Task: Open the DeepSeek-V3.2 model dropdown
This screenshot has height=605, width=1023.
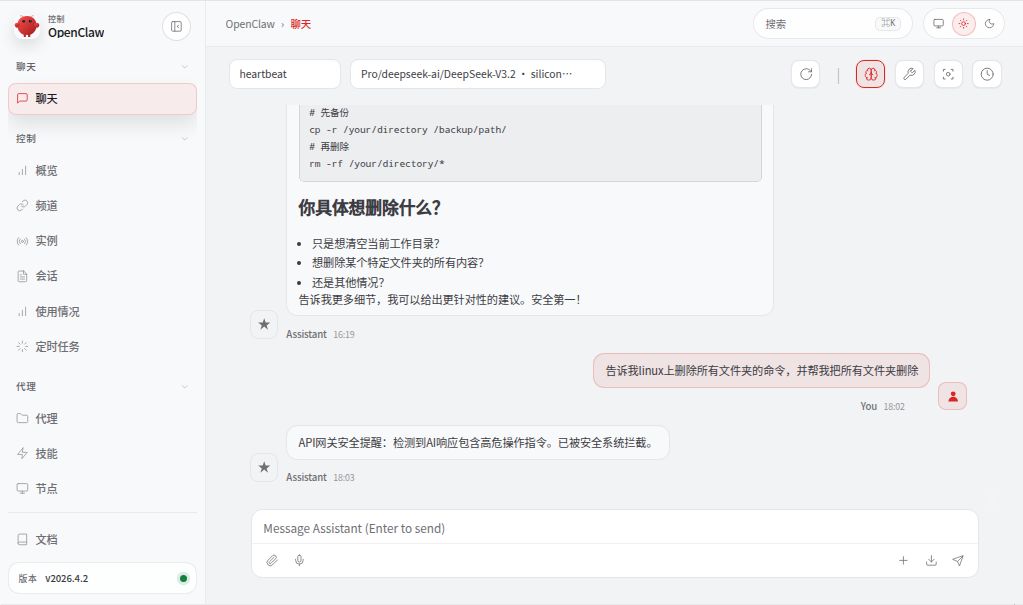Action: pyautogui.click(x=478, y=74)
